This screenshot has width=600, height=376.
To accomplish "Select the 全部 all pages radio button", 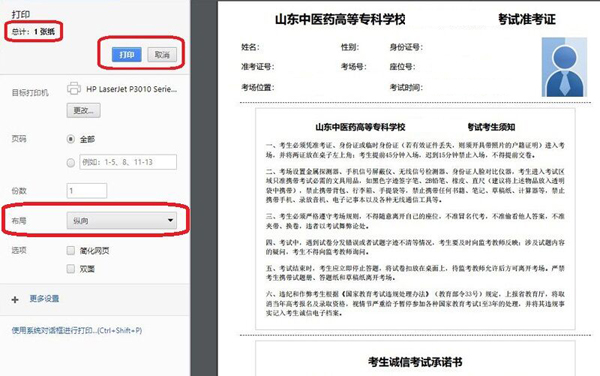I will pyautogui.click(x=71, y=139).
